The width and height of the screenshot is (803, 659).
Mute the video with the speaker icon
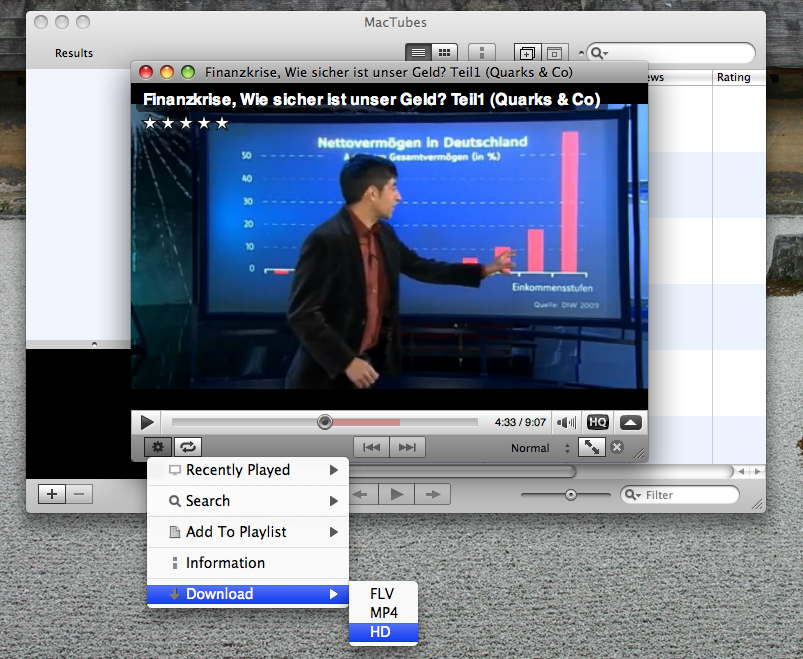[567, 423]
